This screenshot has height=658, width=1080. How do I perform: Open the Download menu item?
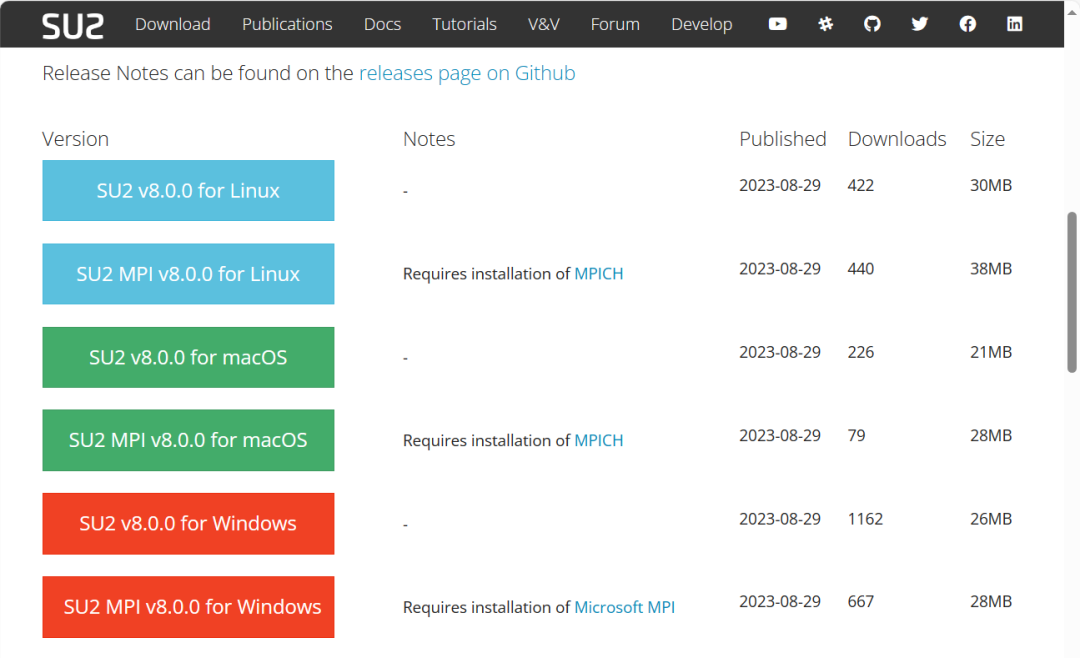pyautogui.click(x=173, y=24)
